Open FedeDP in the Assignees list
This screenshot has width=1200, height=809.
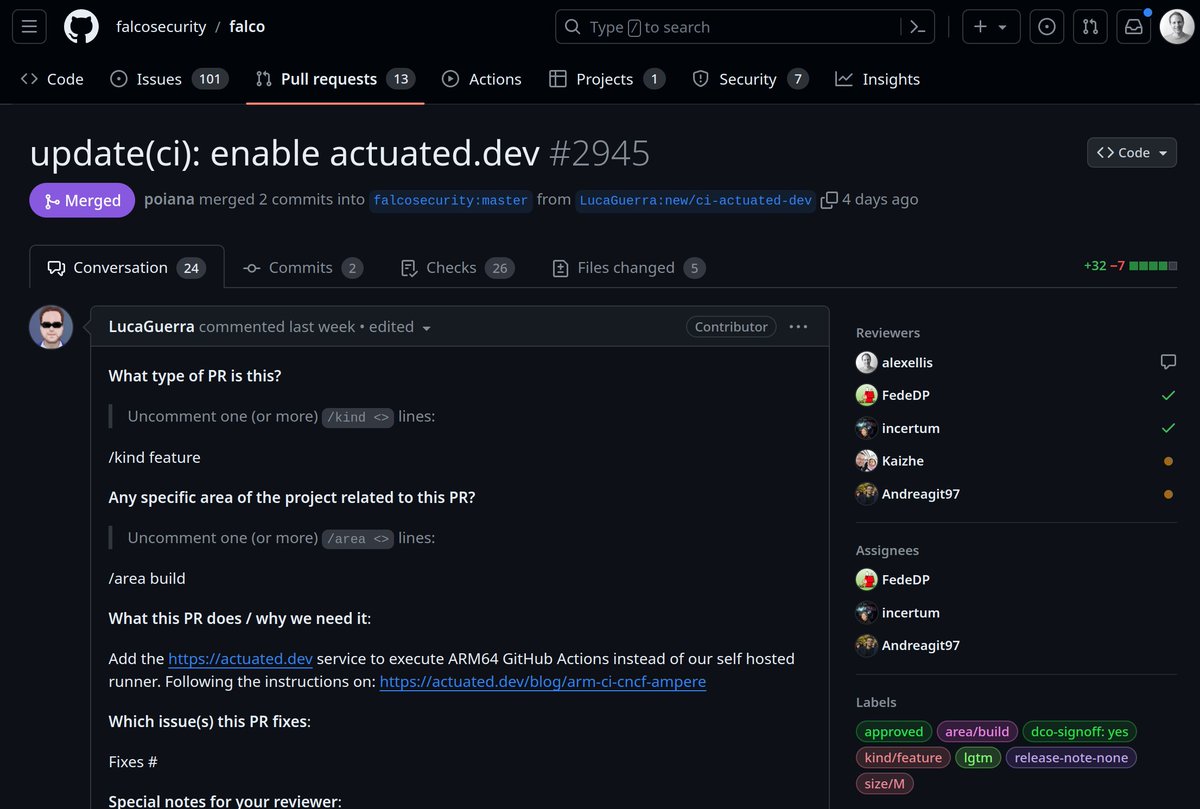[906, 579]
